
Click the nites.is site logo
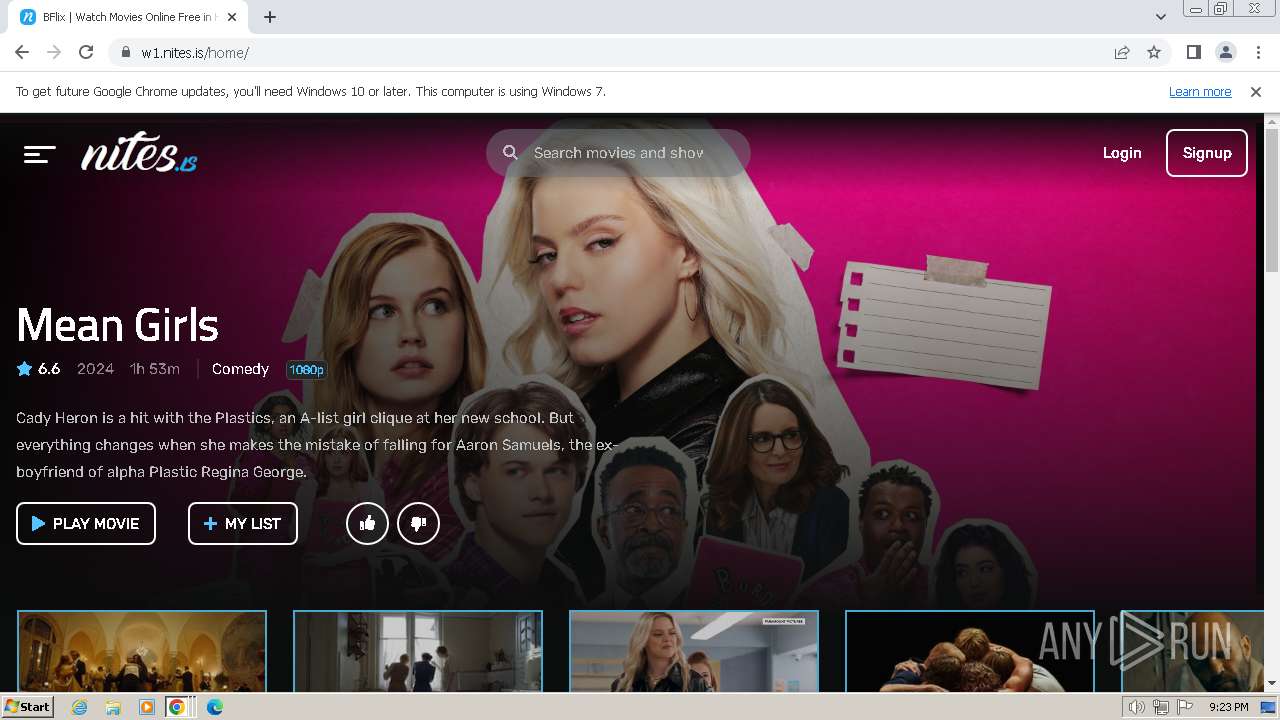pyautogui.click(x=139, y=153)
